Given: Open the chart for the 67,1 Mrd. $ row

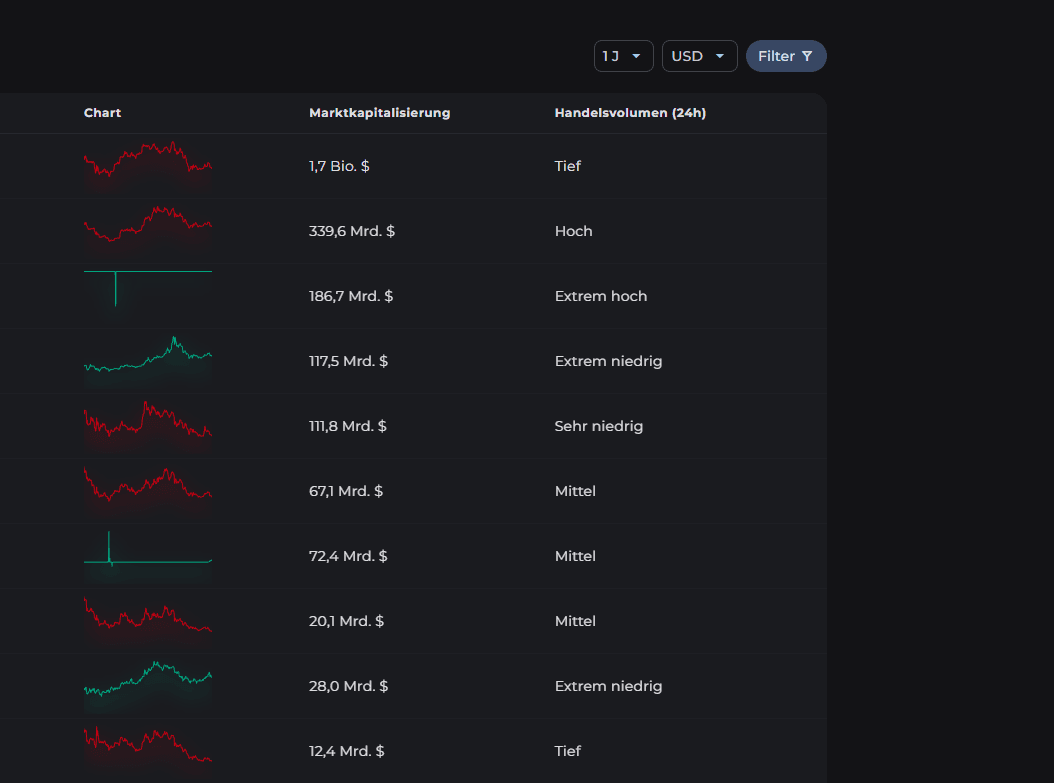Looking at the screenshot, I should (148, 486).
